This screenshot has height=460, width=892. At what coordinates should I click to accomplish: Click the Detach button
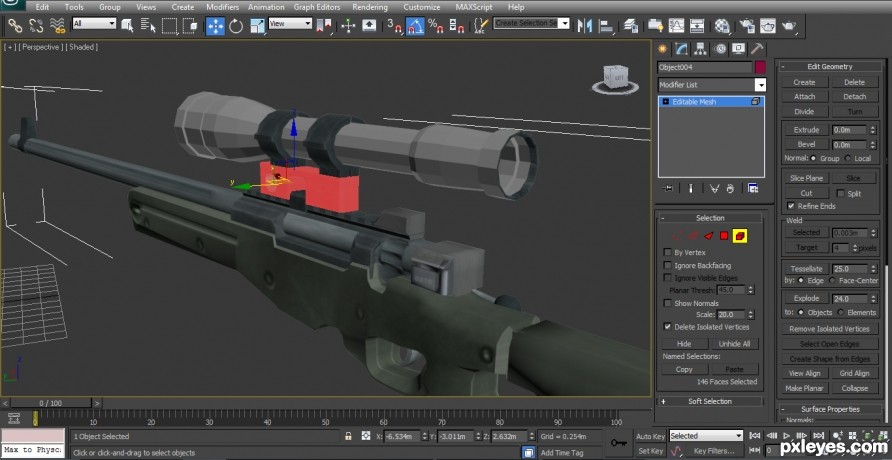coord(854,97)
